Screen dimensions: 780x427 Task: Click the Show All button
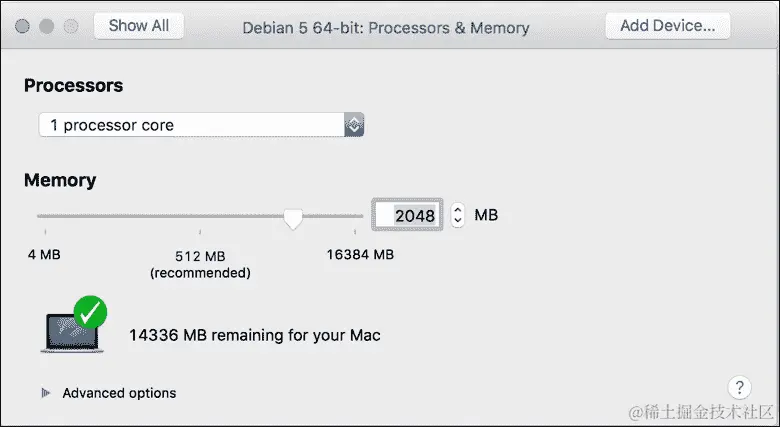pos(139,25)
